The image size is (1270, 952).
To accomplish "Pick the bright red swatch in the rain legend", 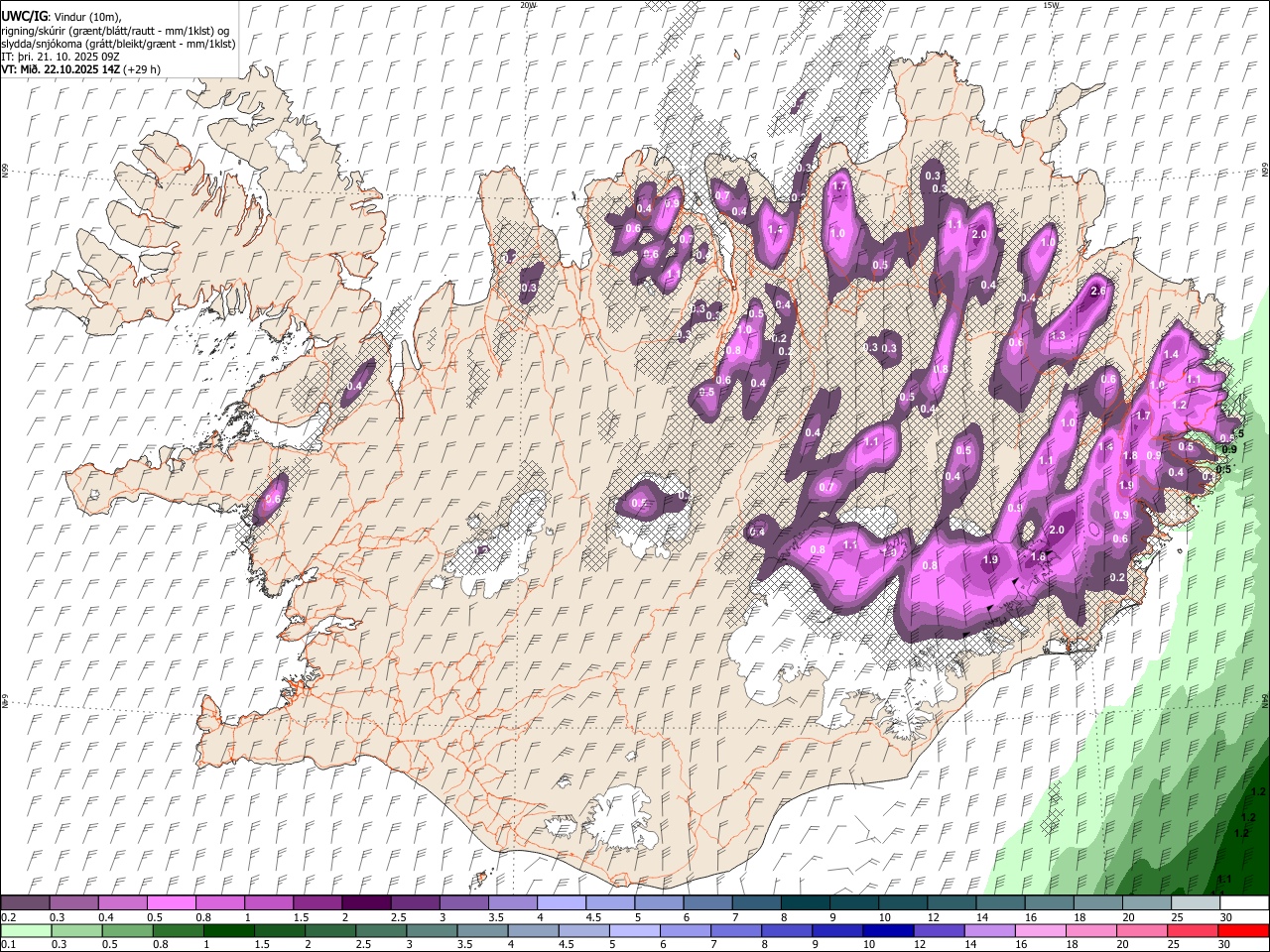I will pyautogui.click(x=1242, y=930).
